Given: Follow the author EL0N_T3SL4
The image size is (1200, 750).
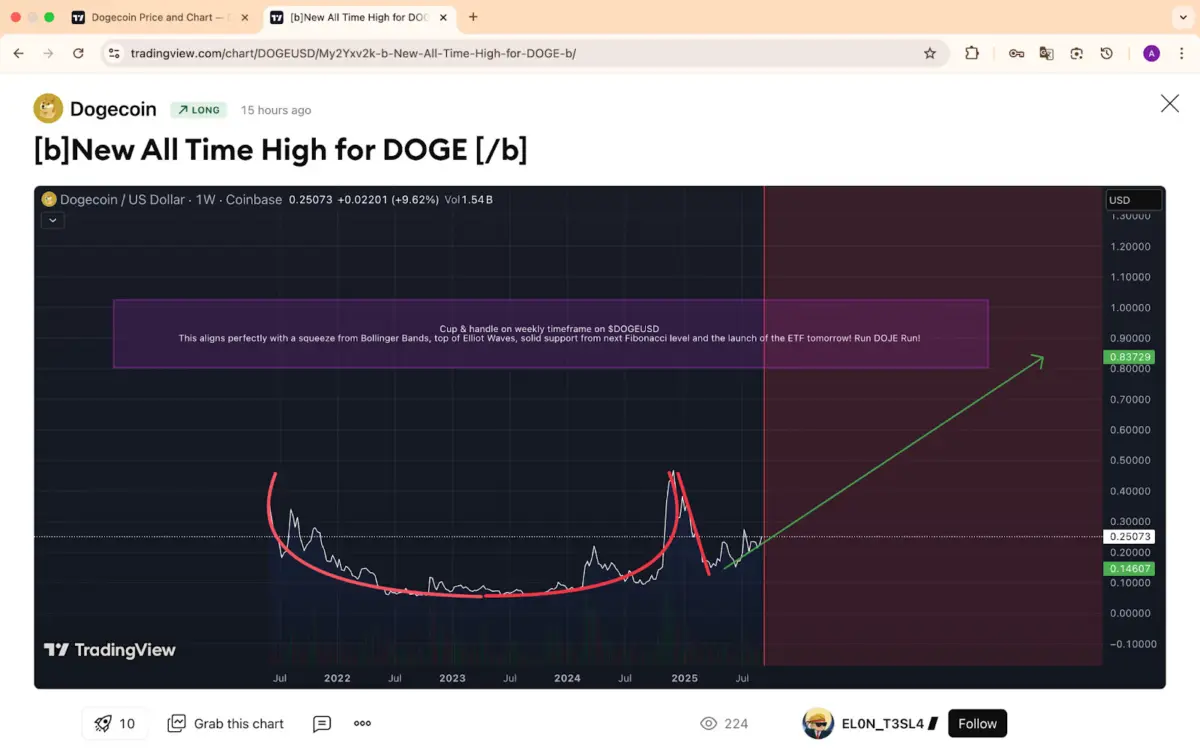Looking at the screenshot, I should 977,724.
